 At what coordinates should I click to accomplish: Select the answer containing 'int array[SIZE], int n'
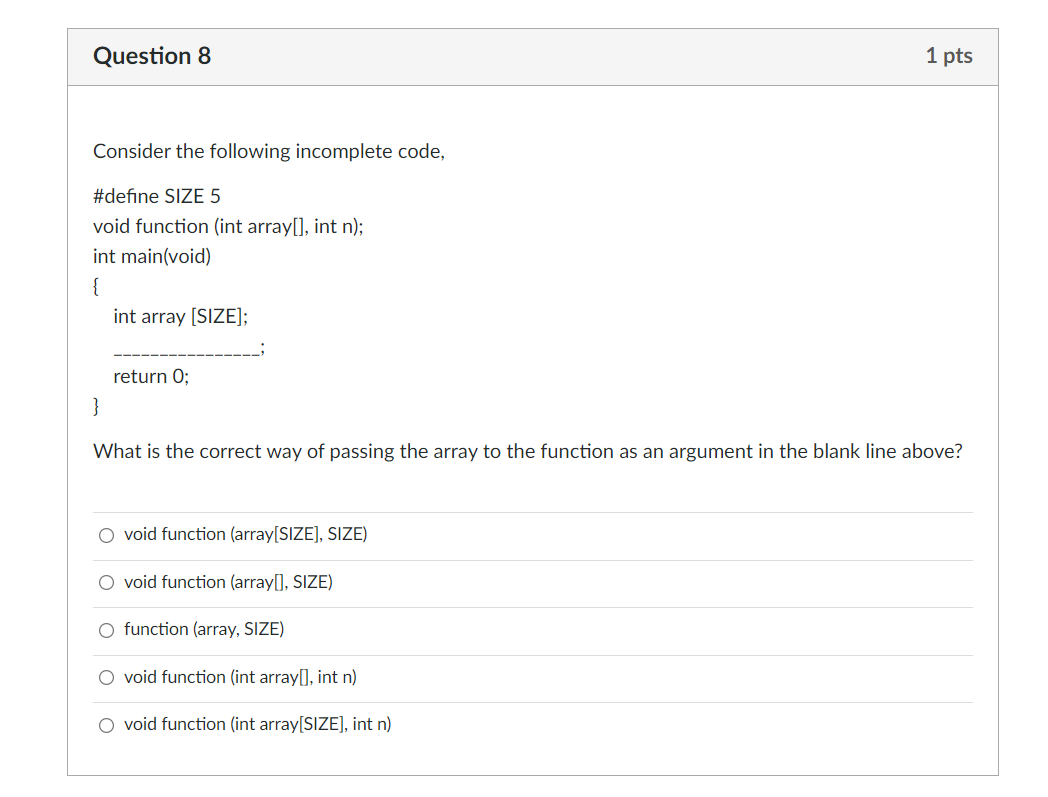click(257, 724)
